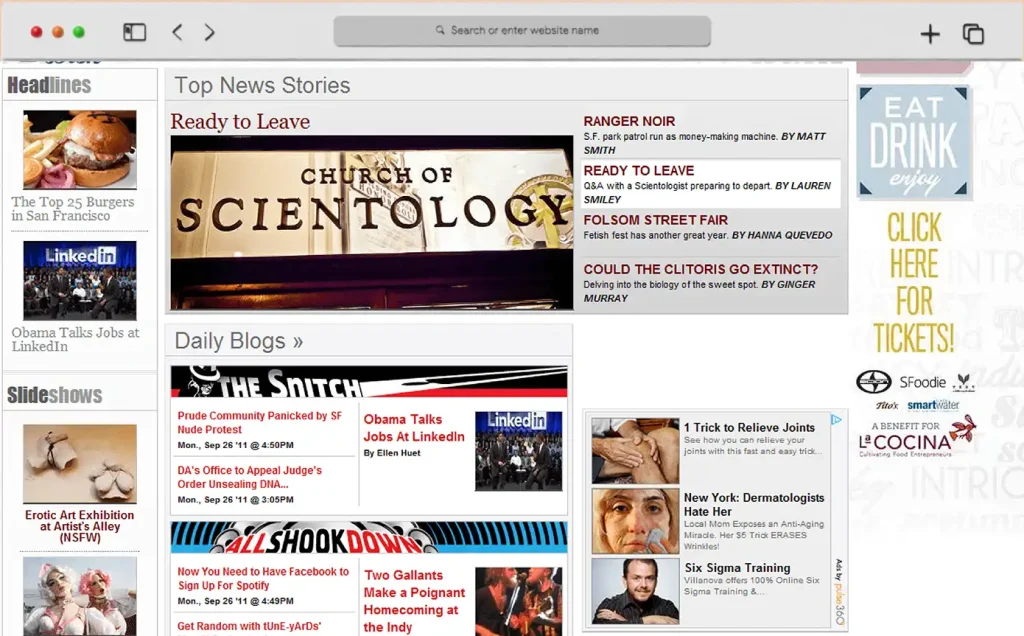
Task: Click the Church of Scientology feature image
Action: point(372,222)
